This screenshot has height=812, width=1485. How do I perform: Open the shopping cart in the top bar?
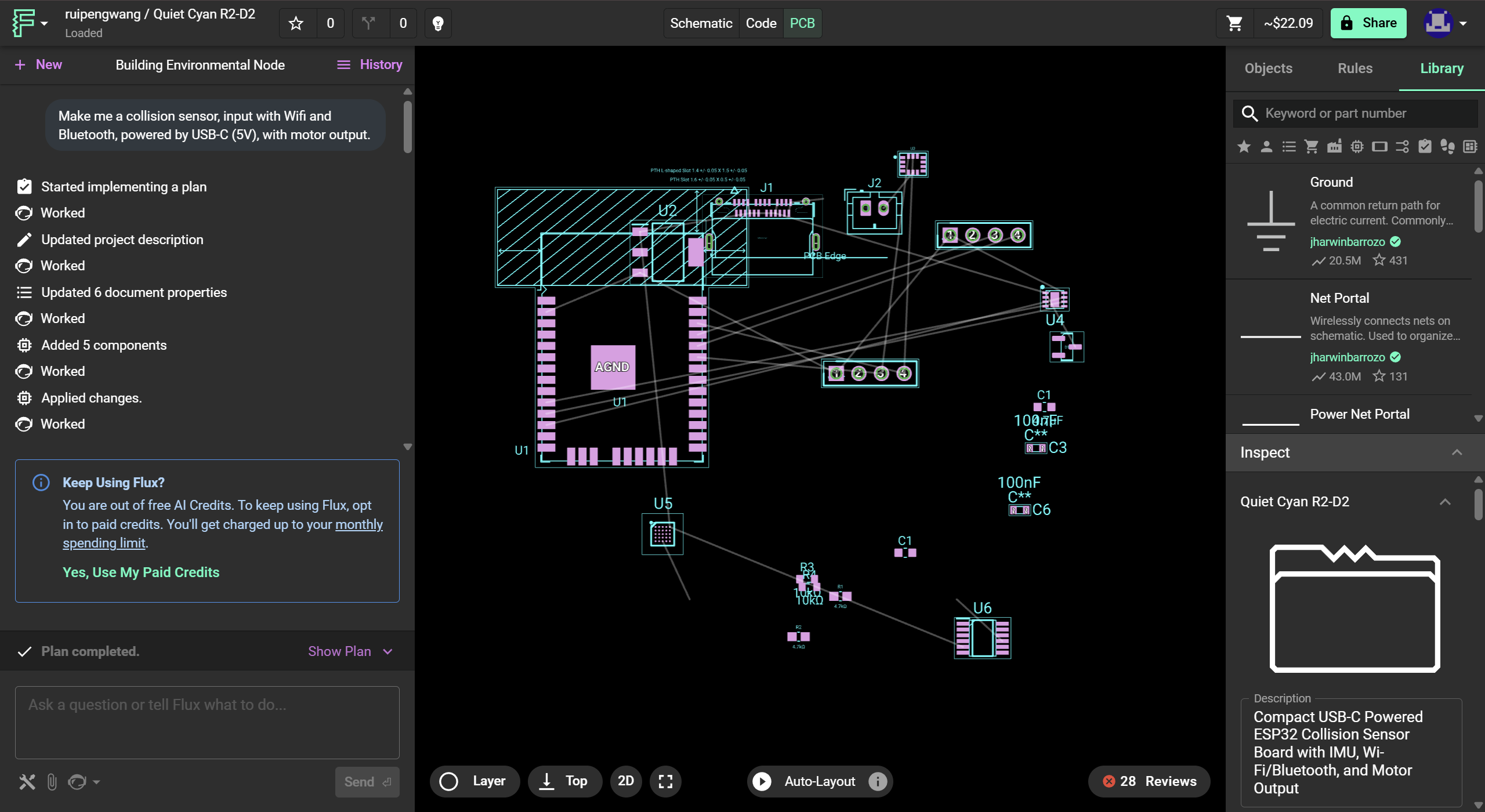point(1235,23)
